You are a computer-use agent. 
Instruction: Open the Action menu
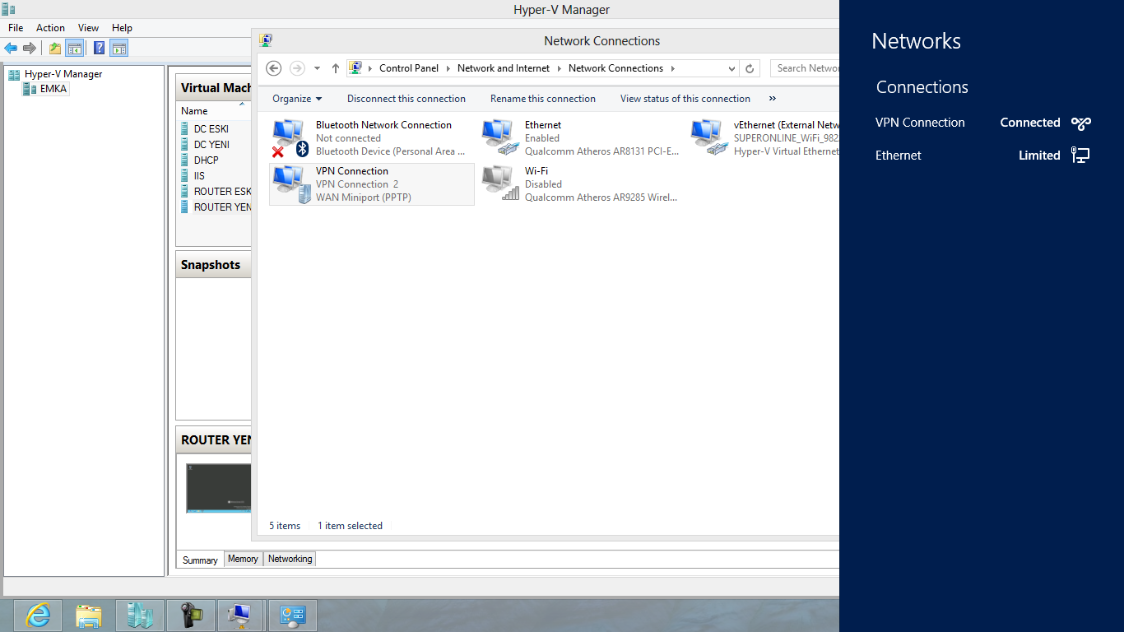pyautogui.click(x=50, y=28)
